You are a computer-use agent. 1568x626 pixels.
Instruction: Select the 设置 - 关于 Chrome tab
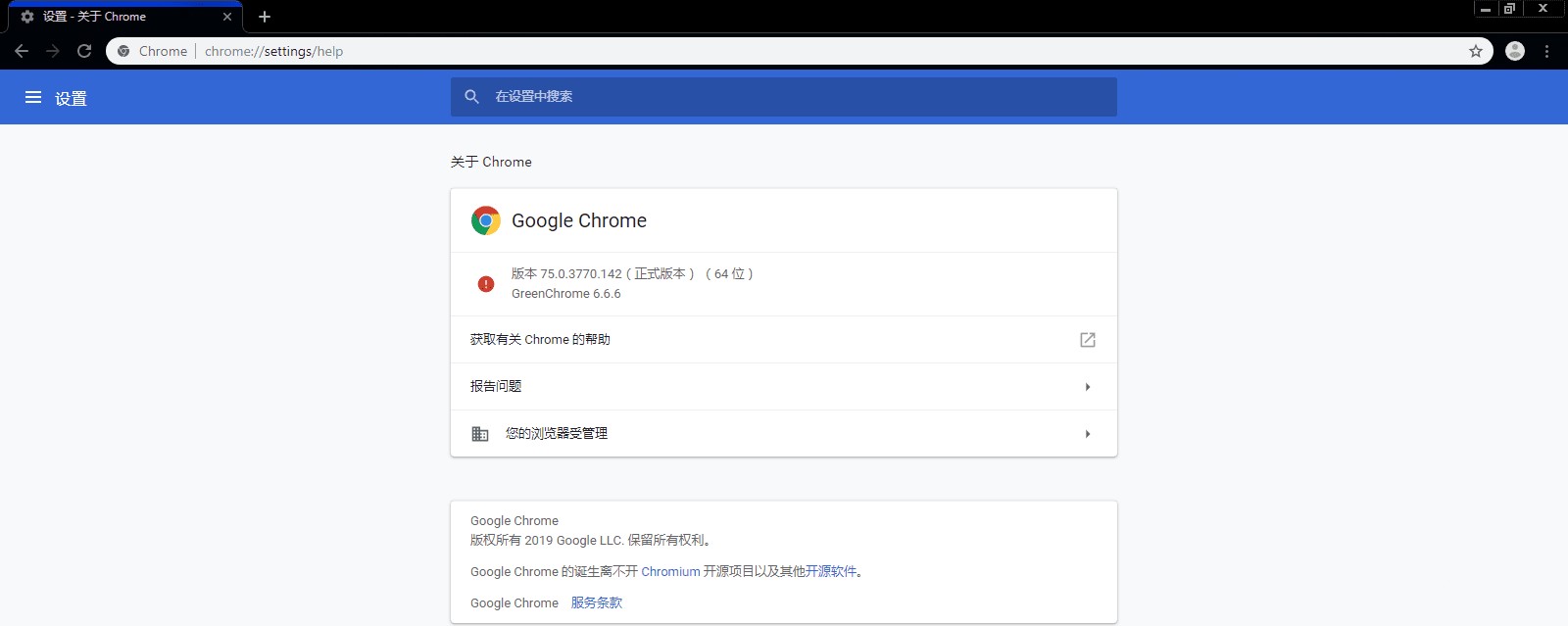125,17
